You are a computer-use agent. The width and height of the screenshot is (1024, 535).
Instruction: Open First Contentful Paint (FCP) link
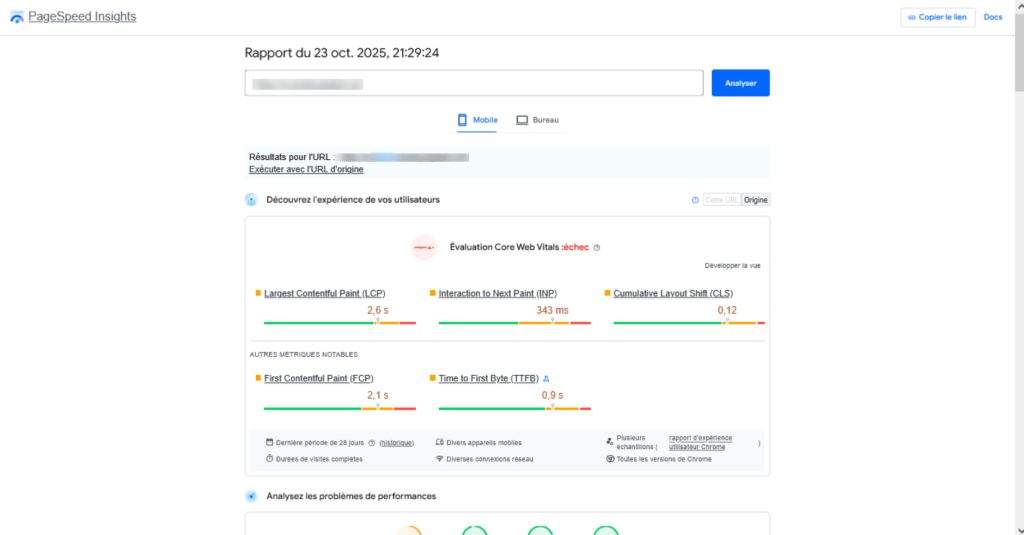(319, 378)
